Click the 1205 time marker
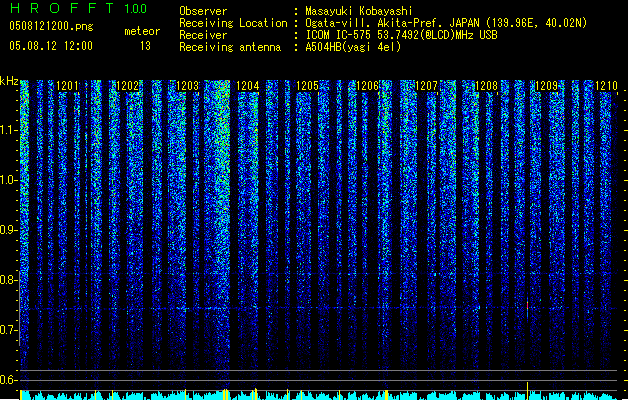Viewport: 629px width, 400px height. click(307, 86)
